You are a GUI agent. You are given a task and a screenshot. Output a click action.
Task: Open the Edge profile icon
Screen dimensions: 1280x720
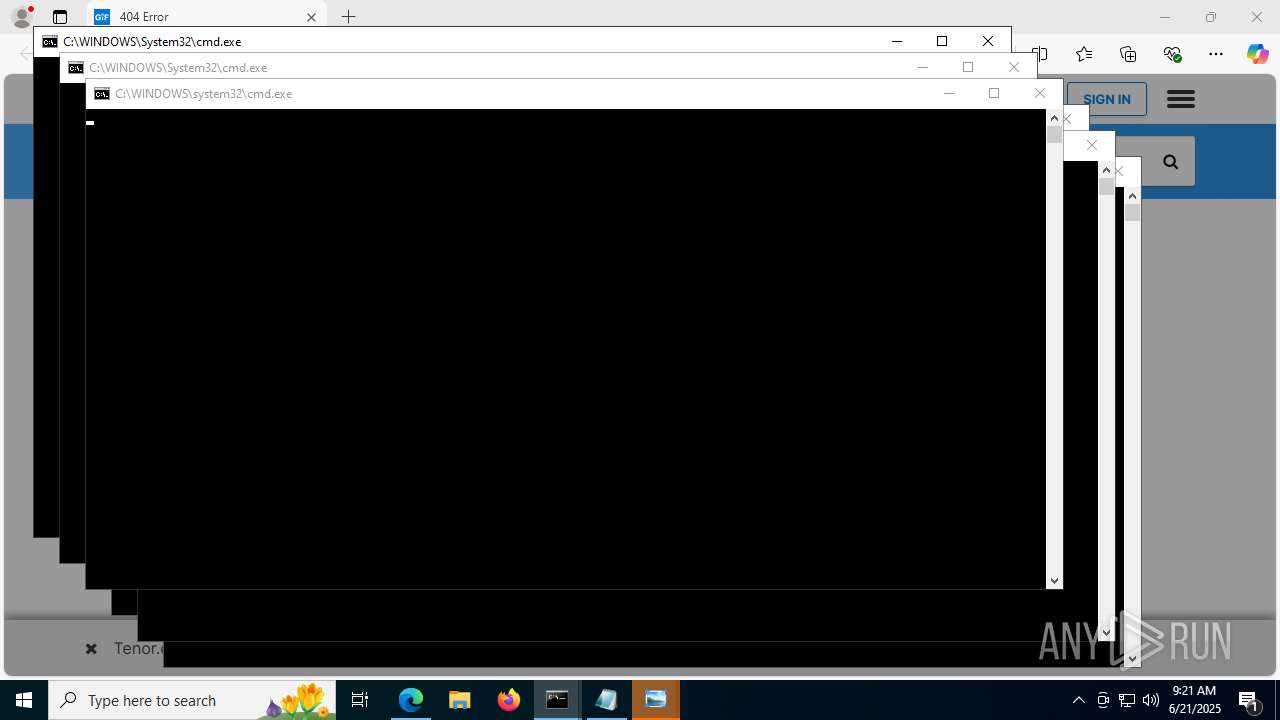click(x=21, y=17)
